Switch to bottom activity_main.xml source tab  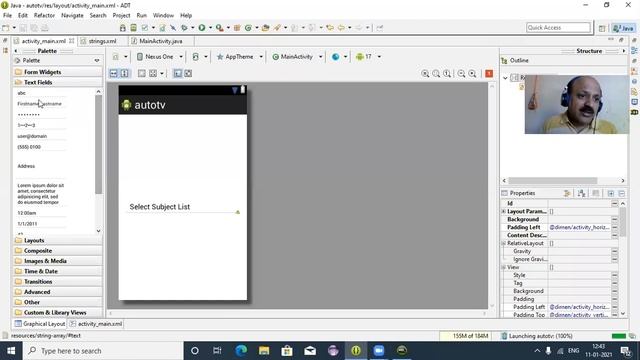96,324
